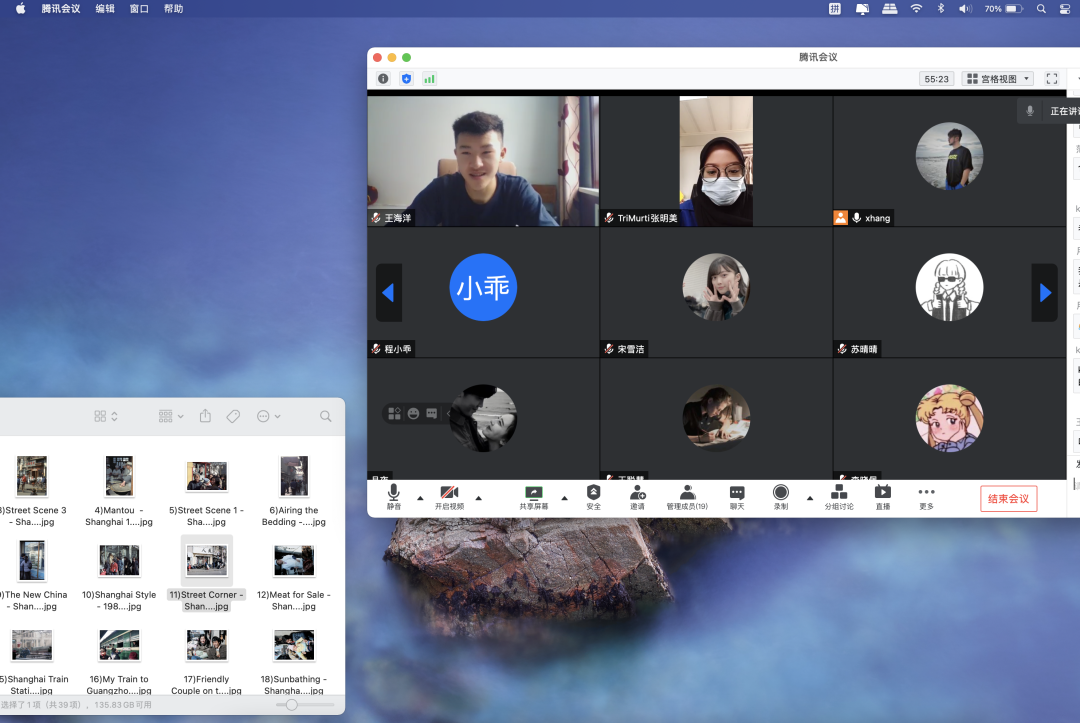Open 腾讯会议 menu in menu bar
The image size is (1080, 723).
pos(61,9)
